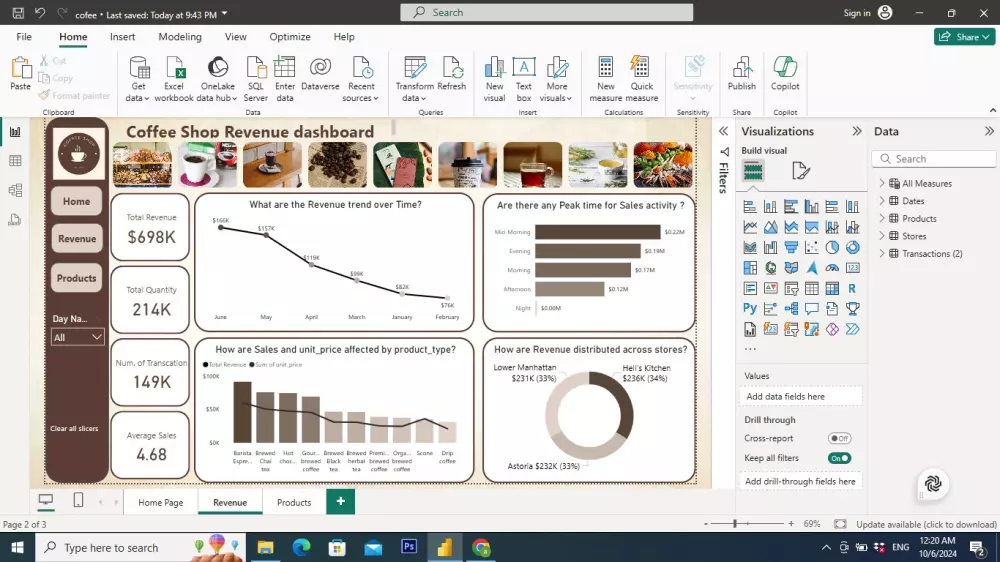This screenshot has height=562, width=1000.
Task: Open floating Copilot swirl button
Action: tap(932, 484)
